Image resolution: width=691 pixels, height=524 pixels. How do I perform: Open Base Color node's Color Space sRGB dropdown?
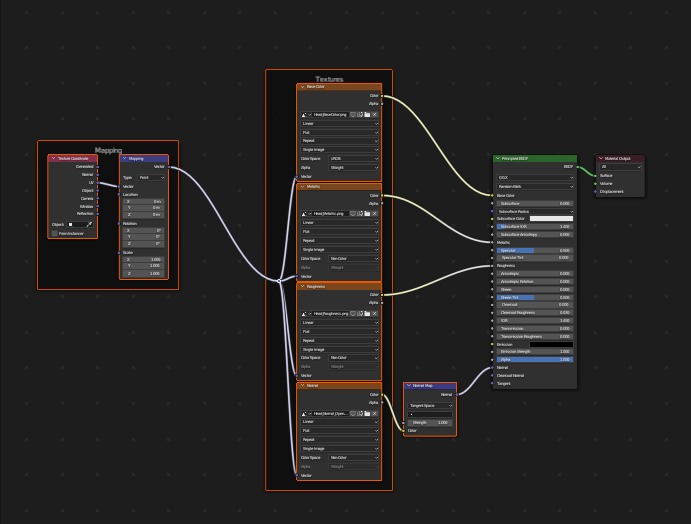354,159
